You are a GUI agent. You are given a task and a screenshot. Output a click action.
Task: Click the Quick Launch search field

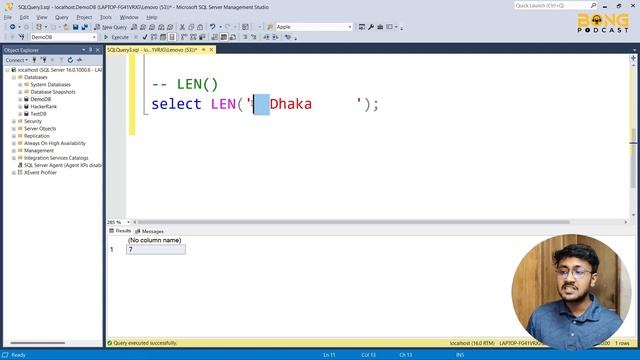coord(552,5)
